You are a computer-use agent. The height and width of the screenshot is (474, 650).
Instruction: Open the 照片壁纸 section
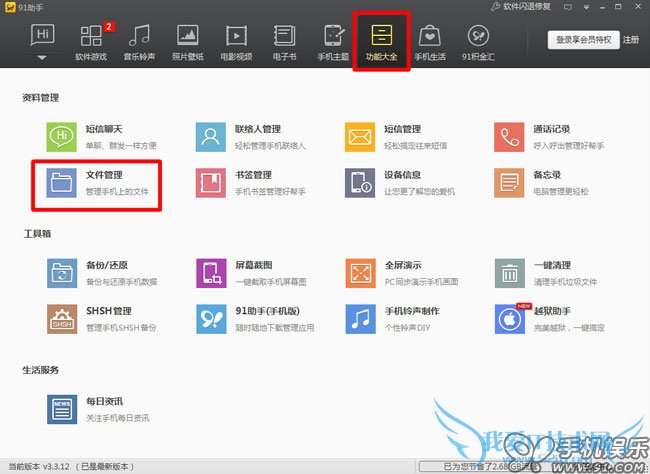click(188, 42)
